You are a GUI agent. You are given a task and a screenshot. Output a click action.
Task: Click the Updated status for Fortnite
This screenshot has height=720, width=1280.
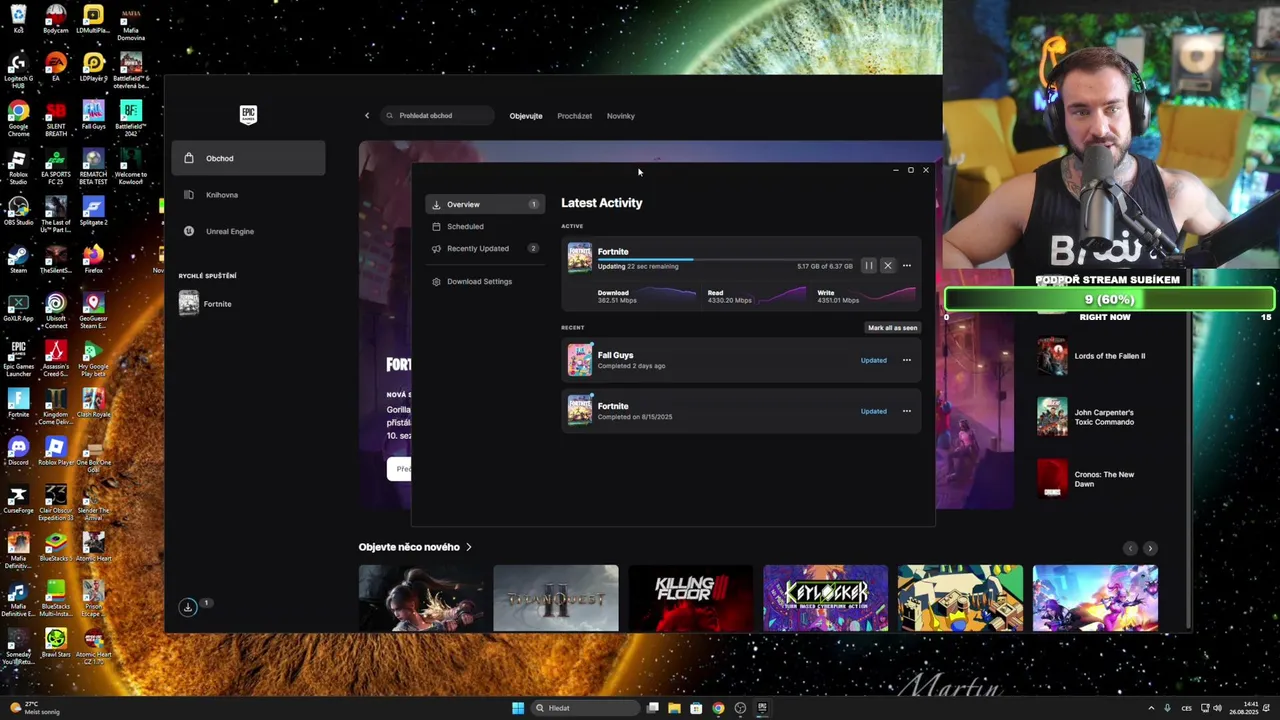click(873, 411)
